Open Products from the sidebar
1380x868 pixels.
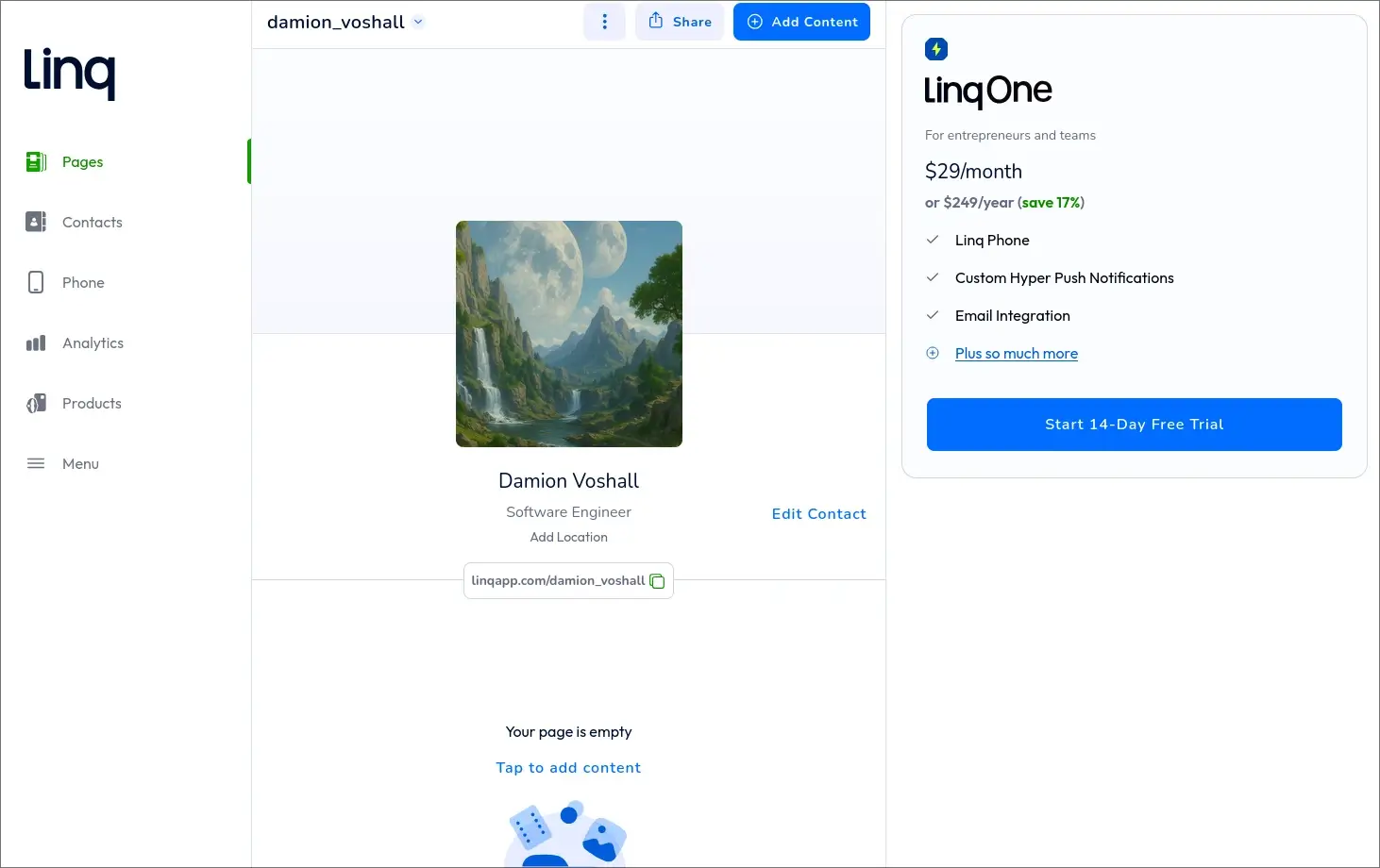tap(35, 403)
